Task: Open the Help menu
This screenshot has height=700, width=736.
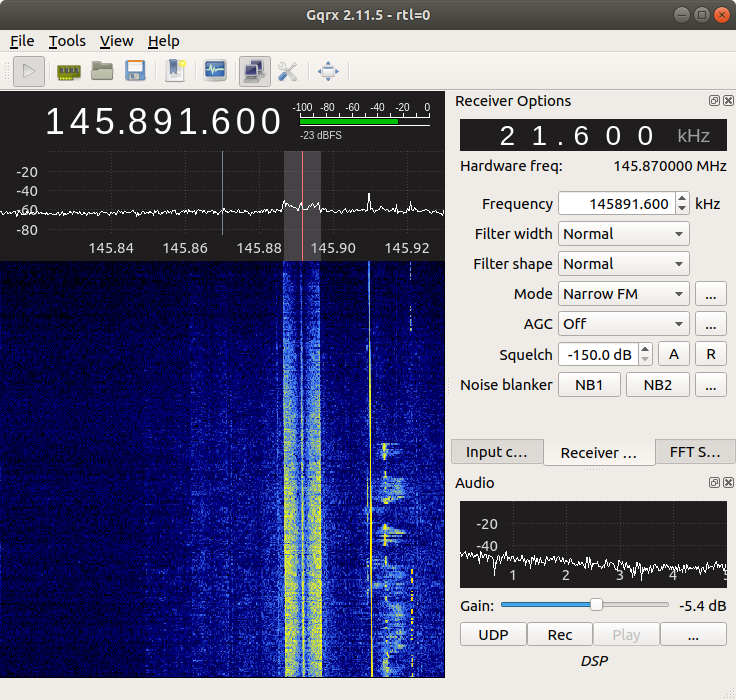Action: [164, 41]
